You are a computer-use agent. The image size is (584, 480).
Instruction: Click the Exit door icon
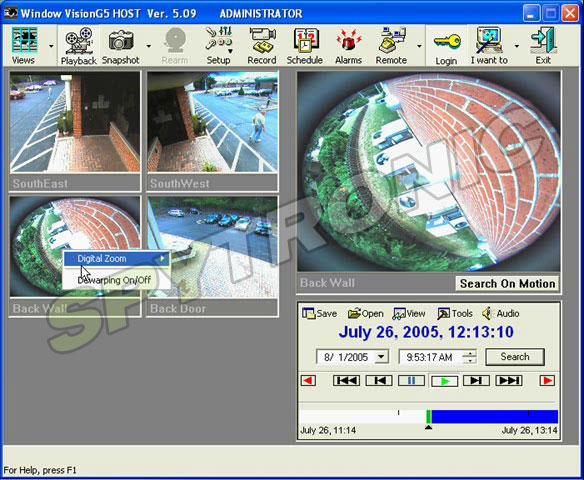(543, 46)
